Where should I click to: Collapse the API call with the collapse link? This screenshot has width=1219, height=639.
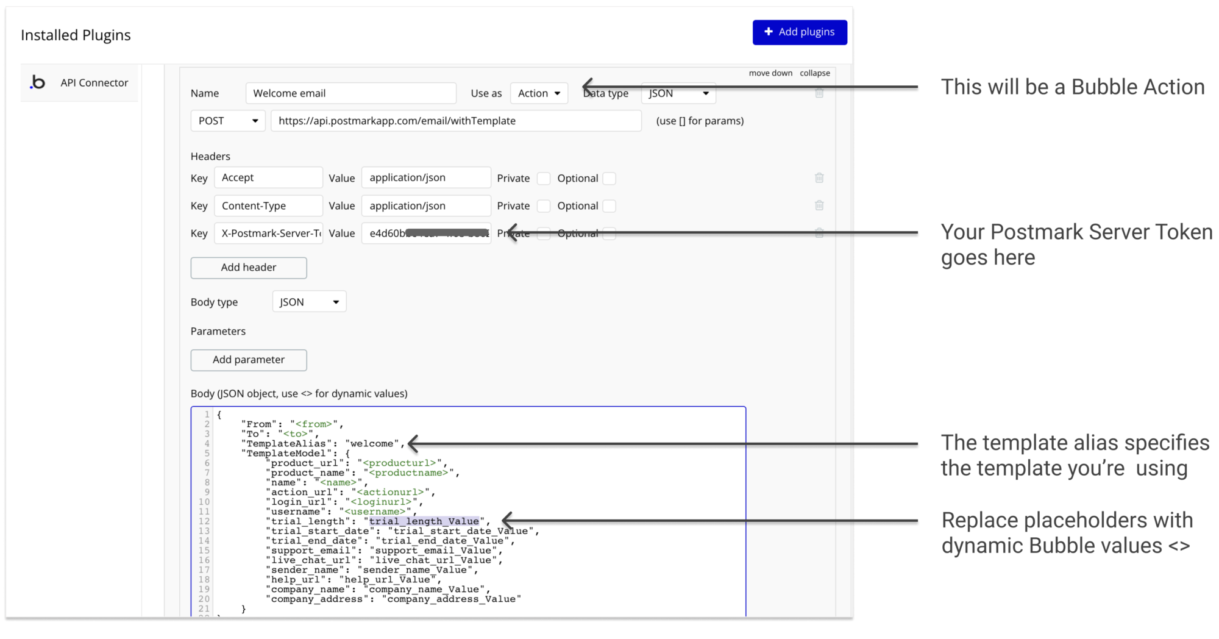[814, 72]
